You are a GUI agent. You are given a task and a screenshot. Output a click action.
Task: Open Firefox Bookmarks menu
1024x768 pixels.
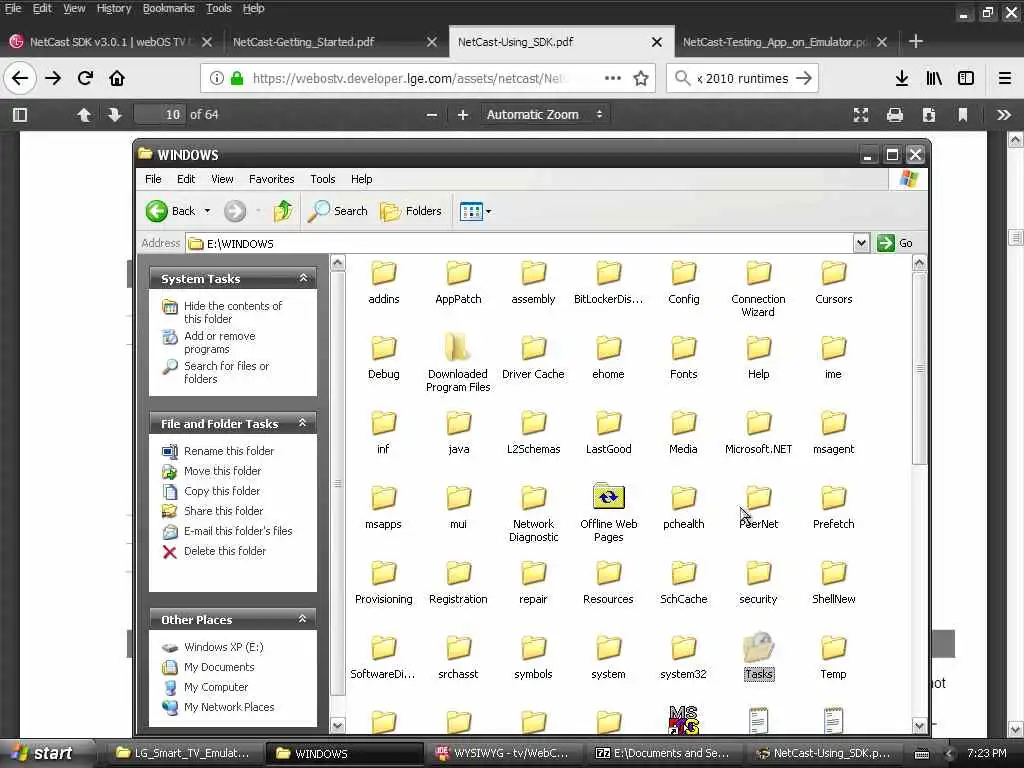click(x=168, y=8)
